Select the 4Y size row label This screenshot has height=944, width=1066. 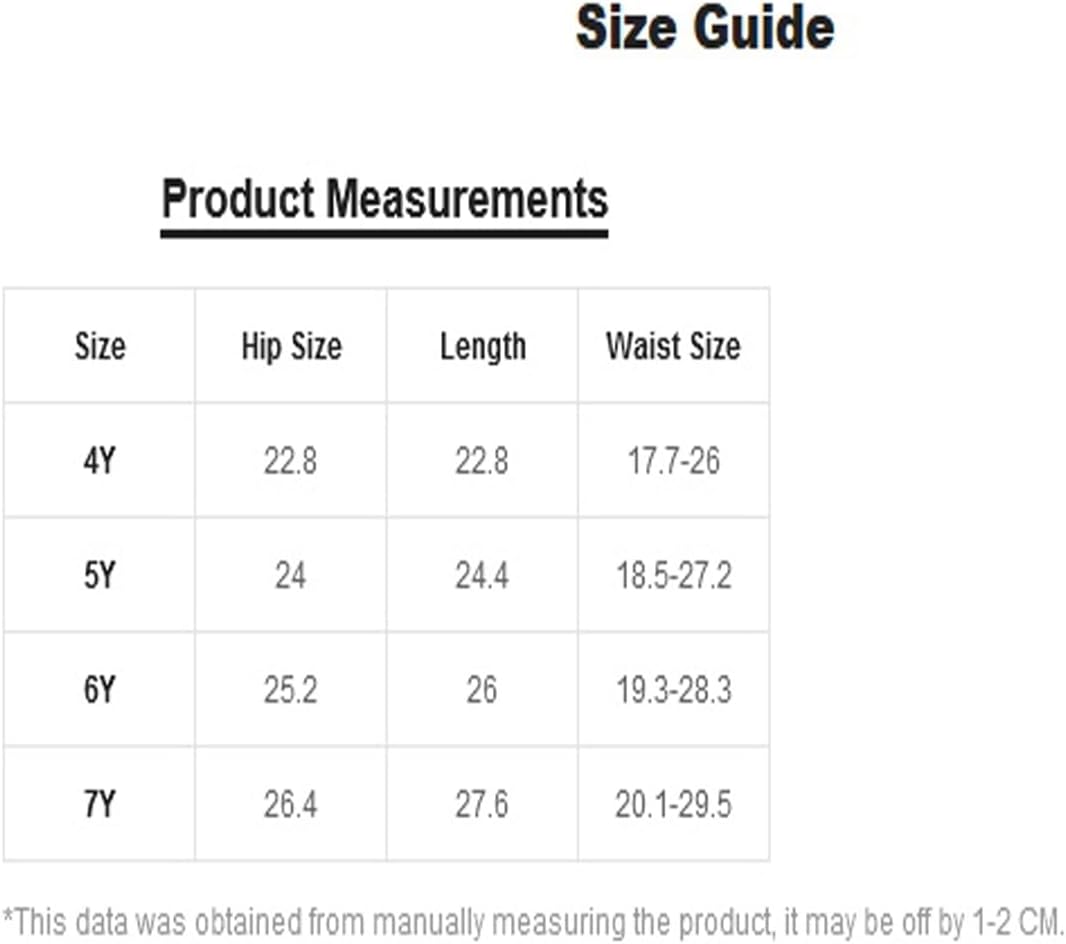pyautogui.click(x=100, y=461)
